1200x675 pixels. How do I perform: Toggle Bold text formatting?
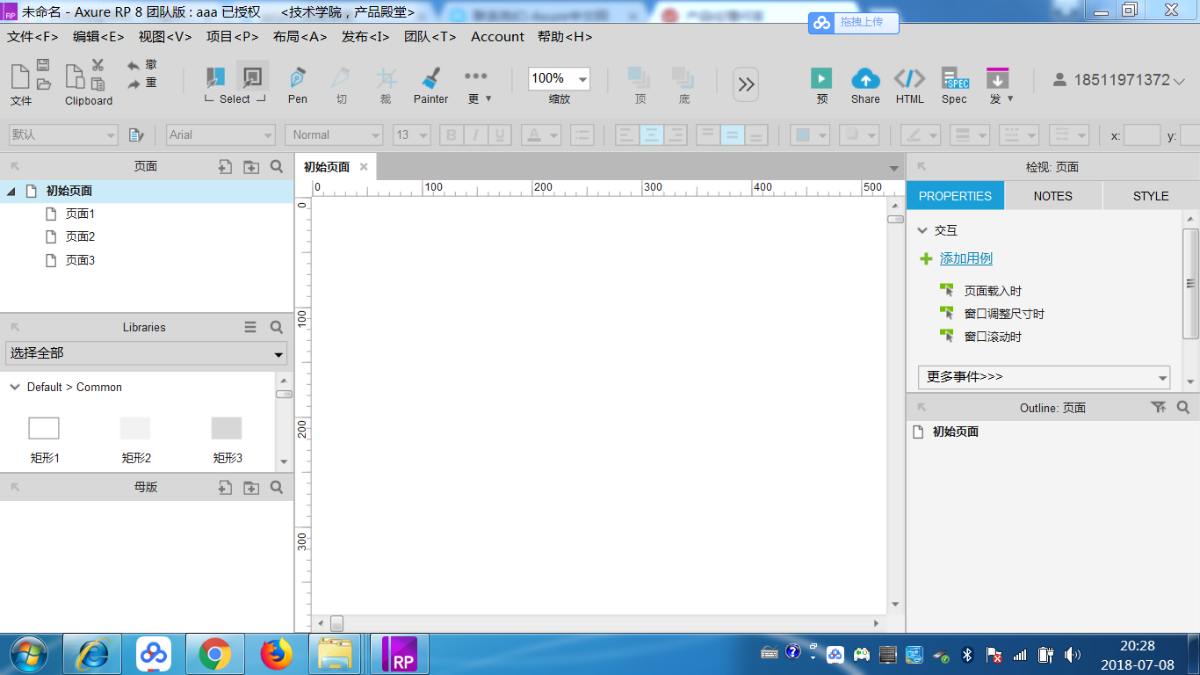click(452, 135)
